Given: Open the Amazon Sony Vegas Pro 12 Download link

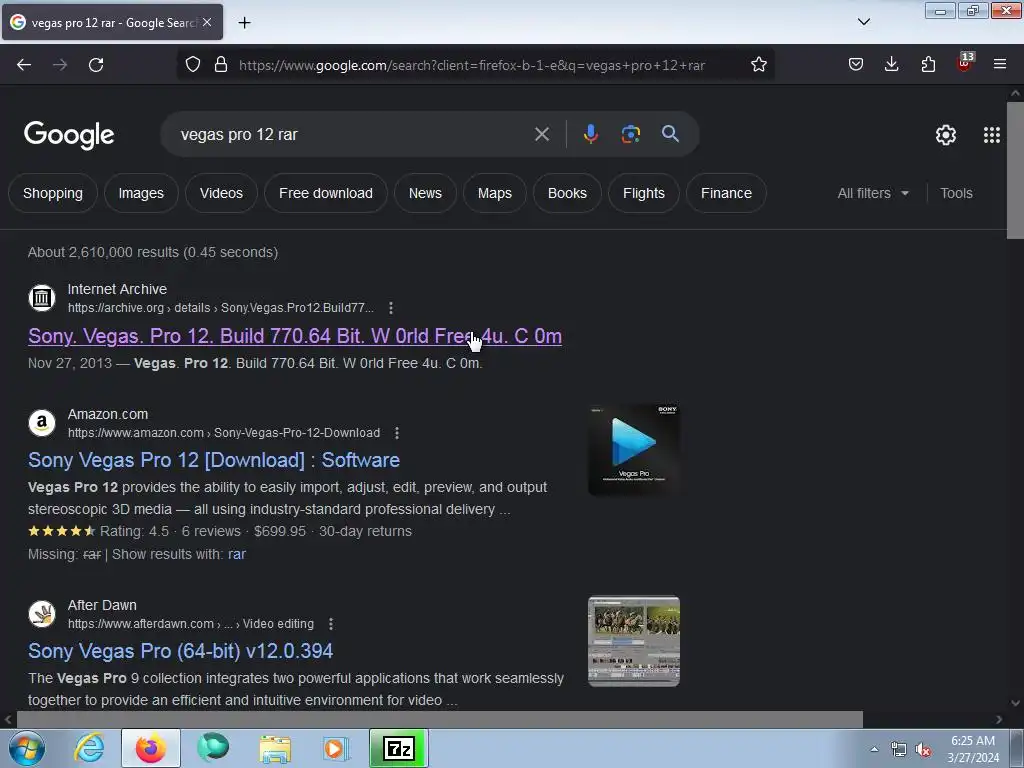Looking at the screenshot, I should click(x=214, y=460).
